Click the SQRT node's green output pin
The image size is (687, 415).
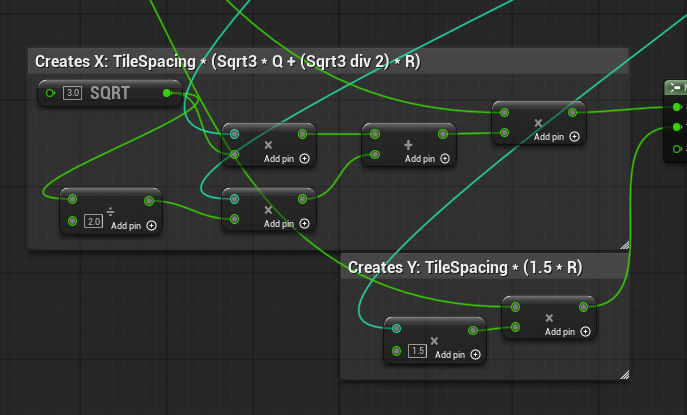tap(166, 93)
